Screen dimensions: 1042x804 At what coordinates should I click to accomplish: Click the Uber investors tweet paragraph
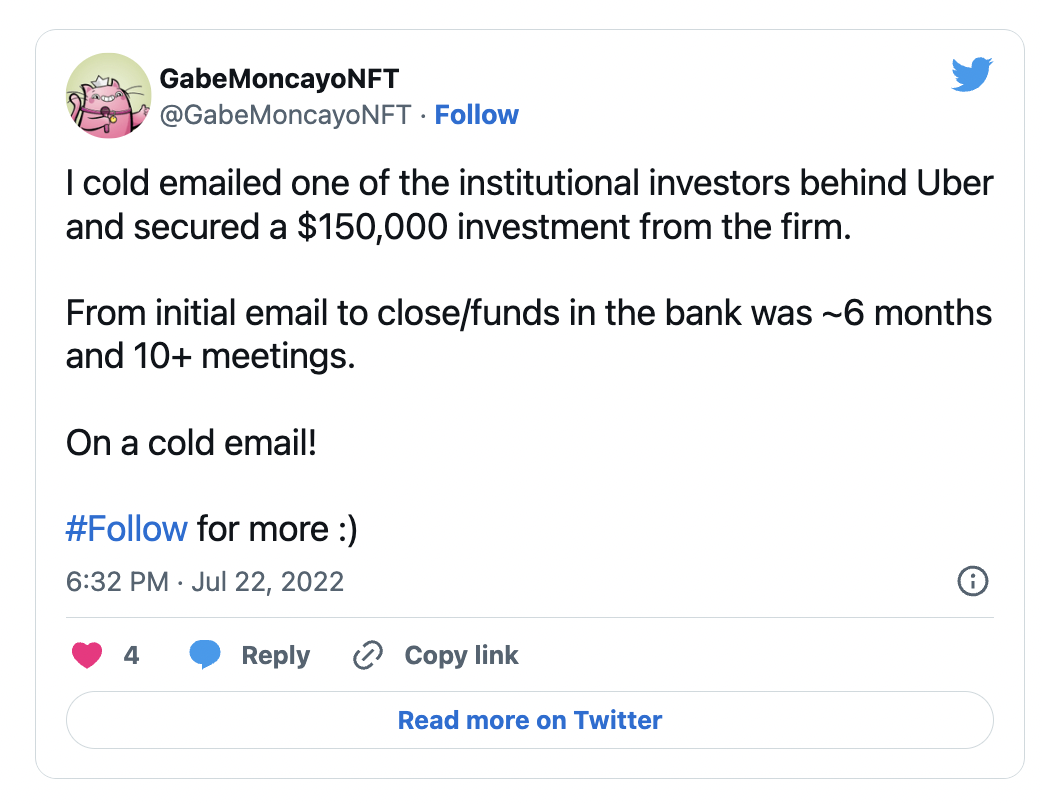coord(530,205)
